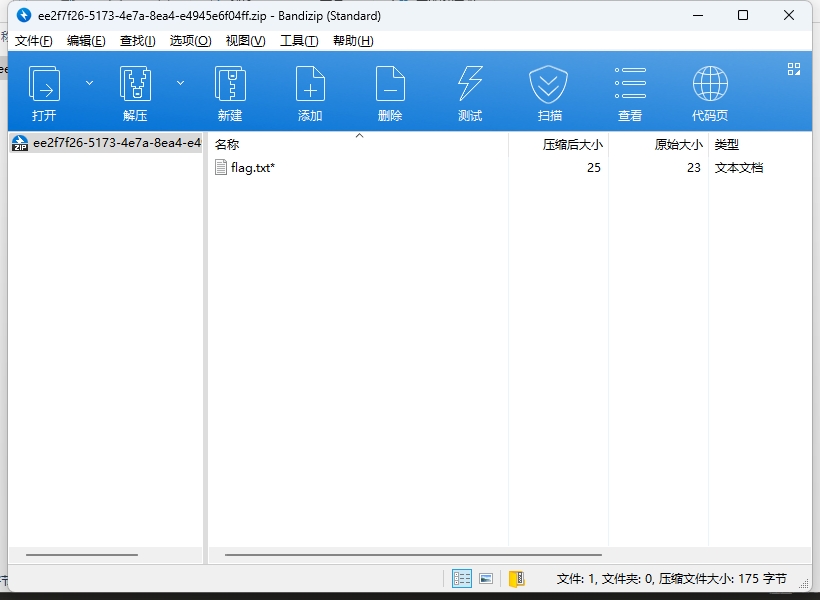Sort by 原始大小 column header
The height and width of the screenshot is (600, 820).
pos(658,144)
